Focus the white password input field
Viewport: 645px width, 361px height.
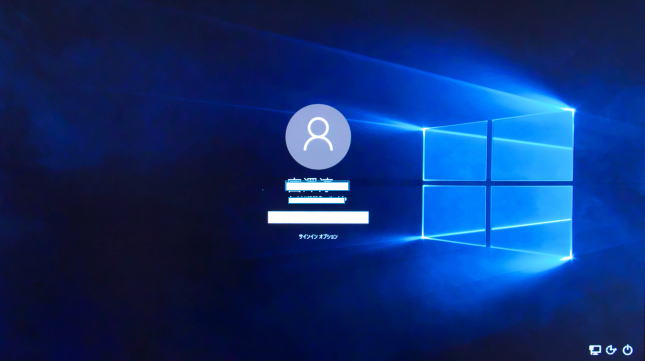tap(318, 218)
